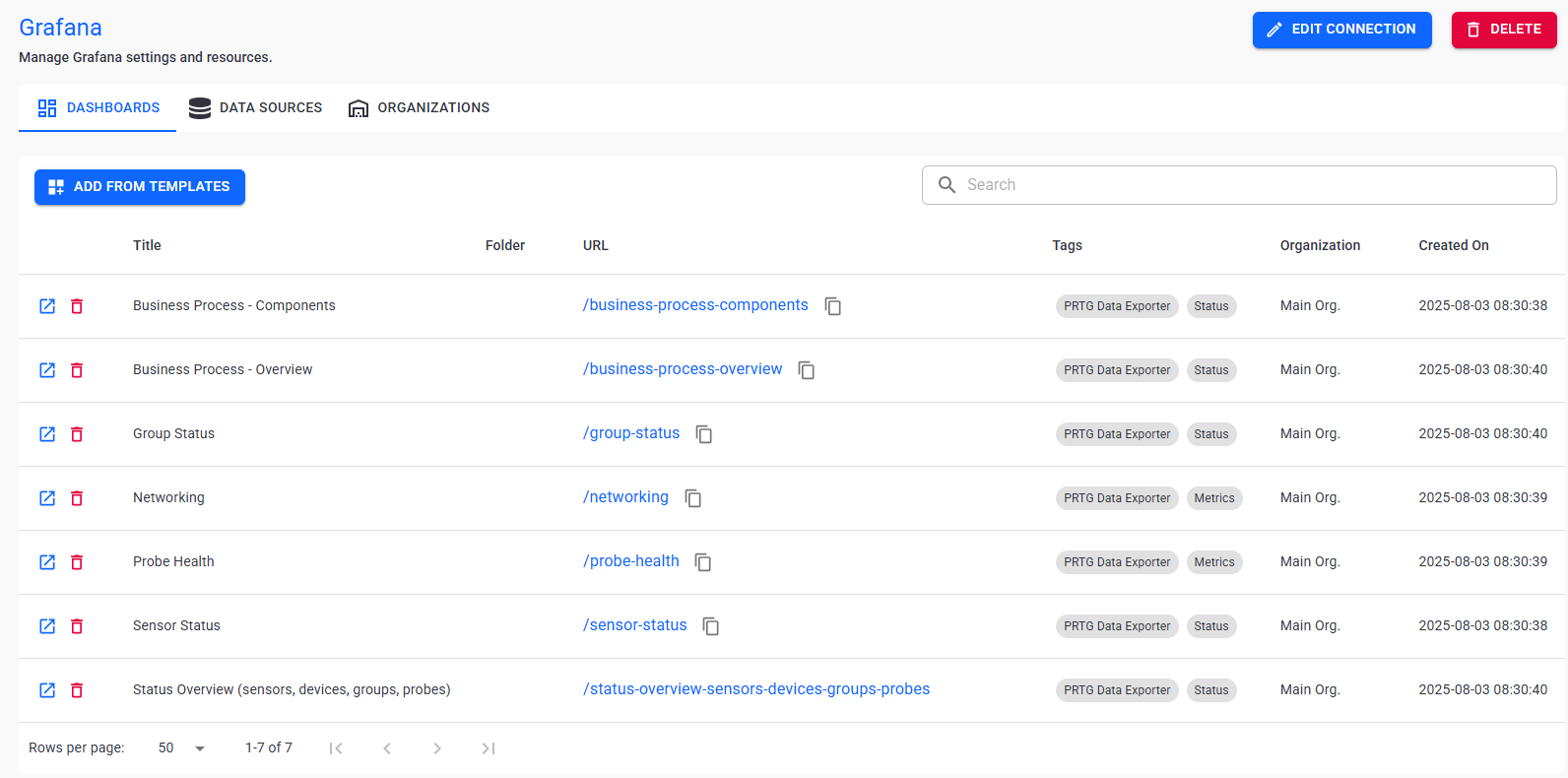Open the Status Overview dashboard externally
The height and width of the screenshot is (778, 1568).
(47, 690)
